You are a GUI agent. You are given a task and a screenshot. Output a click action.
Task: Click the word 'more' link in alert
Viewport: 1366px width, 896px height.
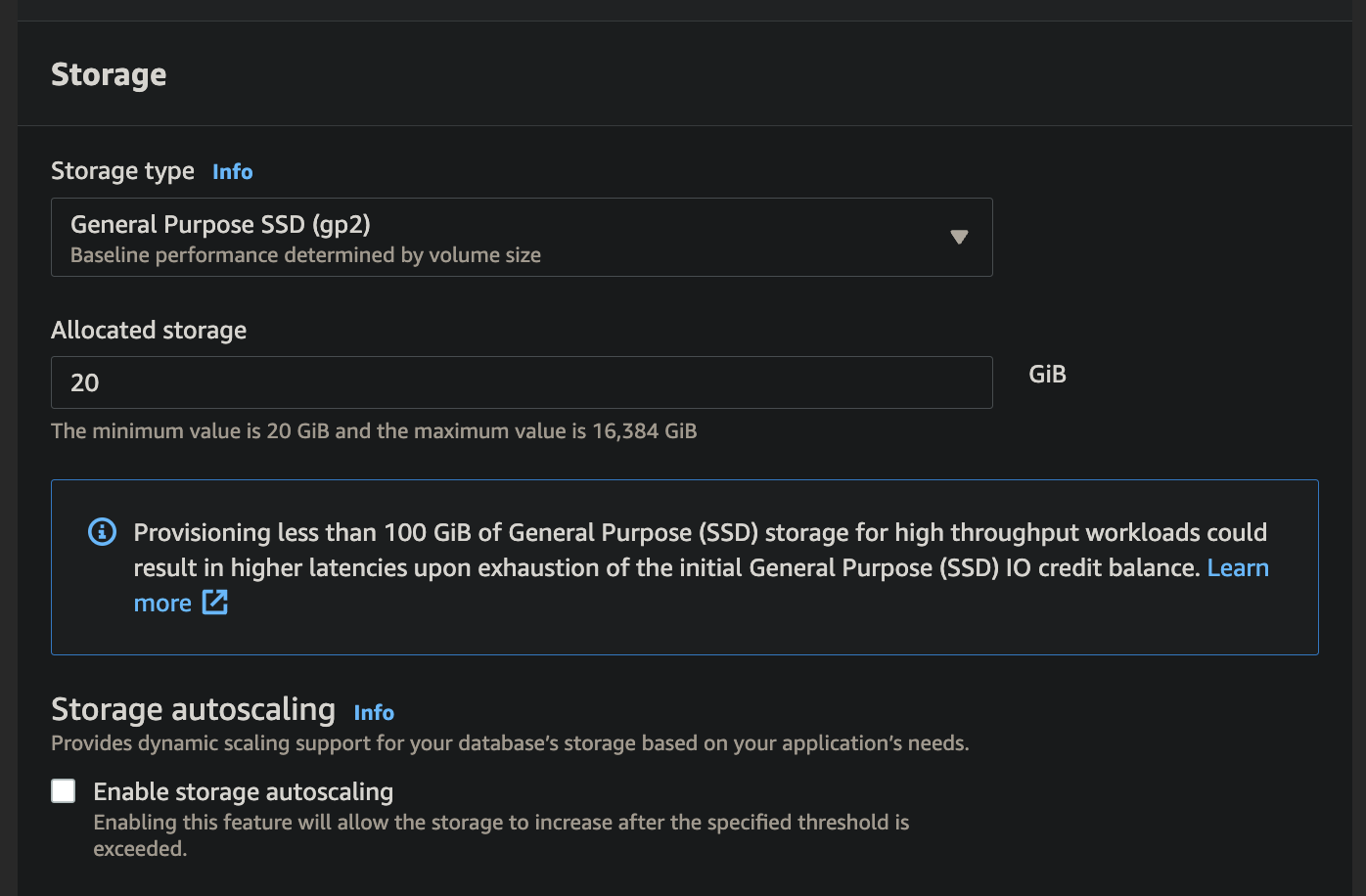(162, 604)
